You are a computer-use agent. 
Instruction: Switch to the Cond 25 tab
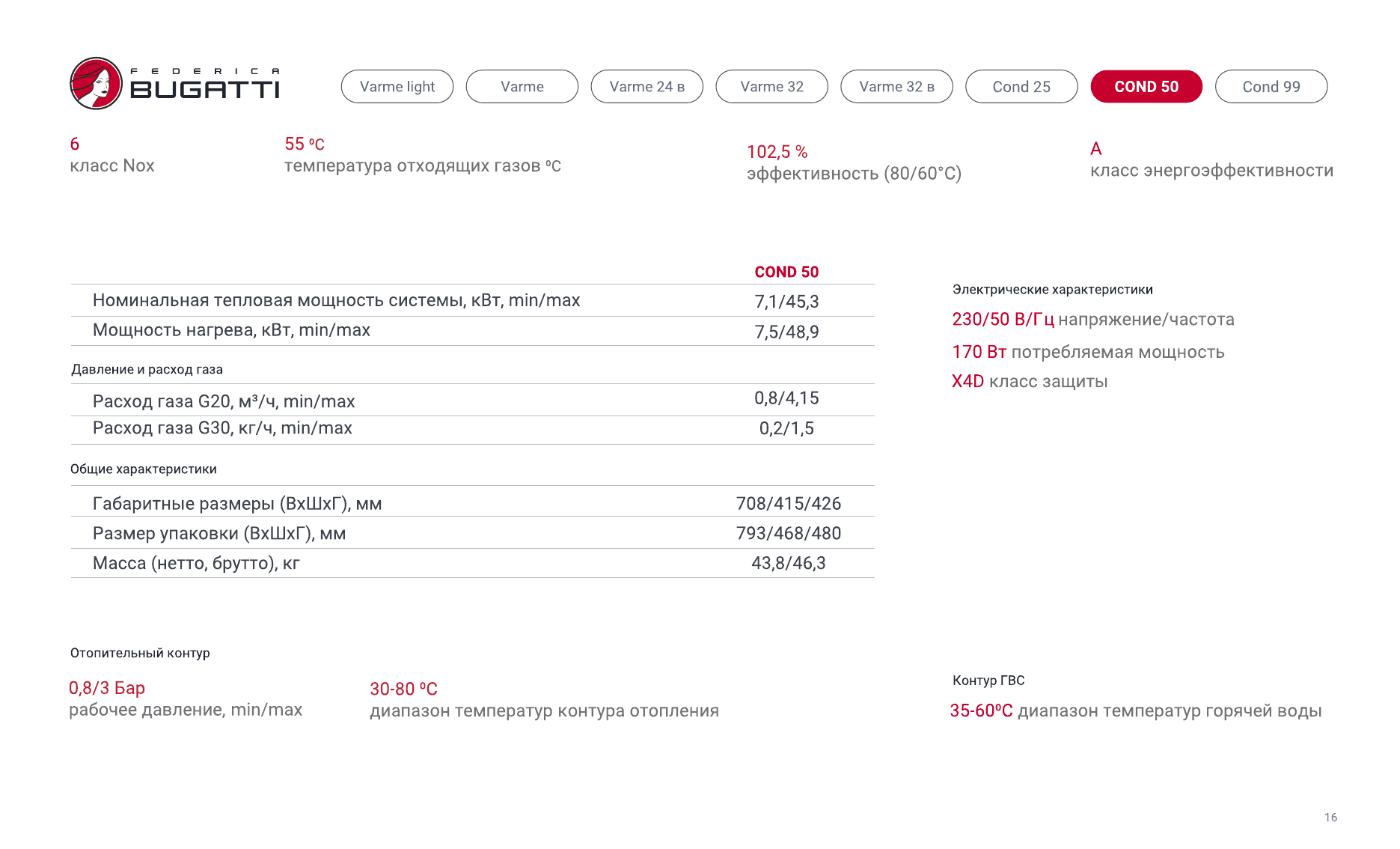pyautogui.click(x=1021, y=87)
